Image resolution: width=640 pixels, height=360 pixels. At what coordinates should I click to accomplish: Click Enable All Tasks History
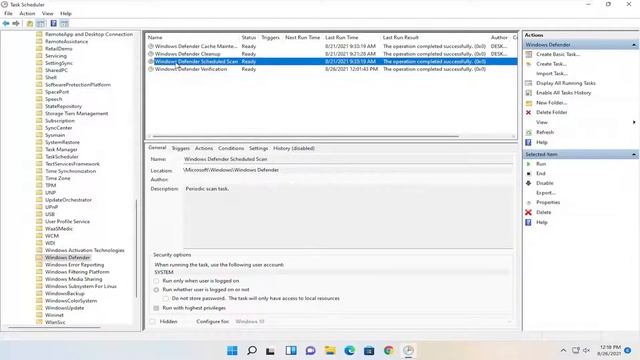point(563,93)
